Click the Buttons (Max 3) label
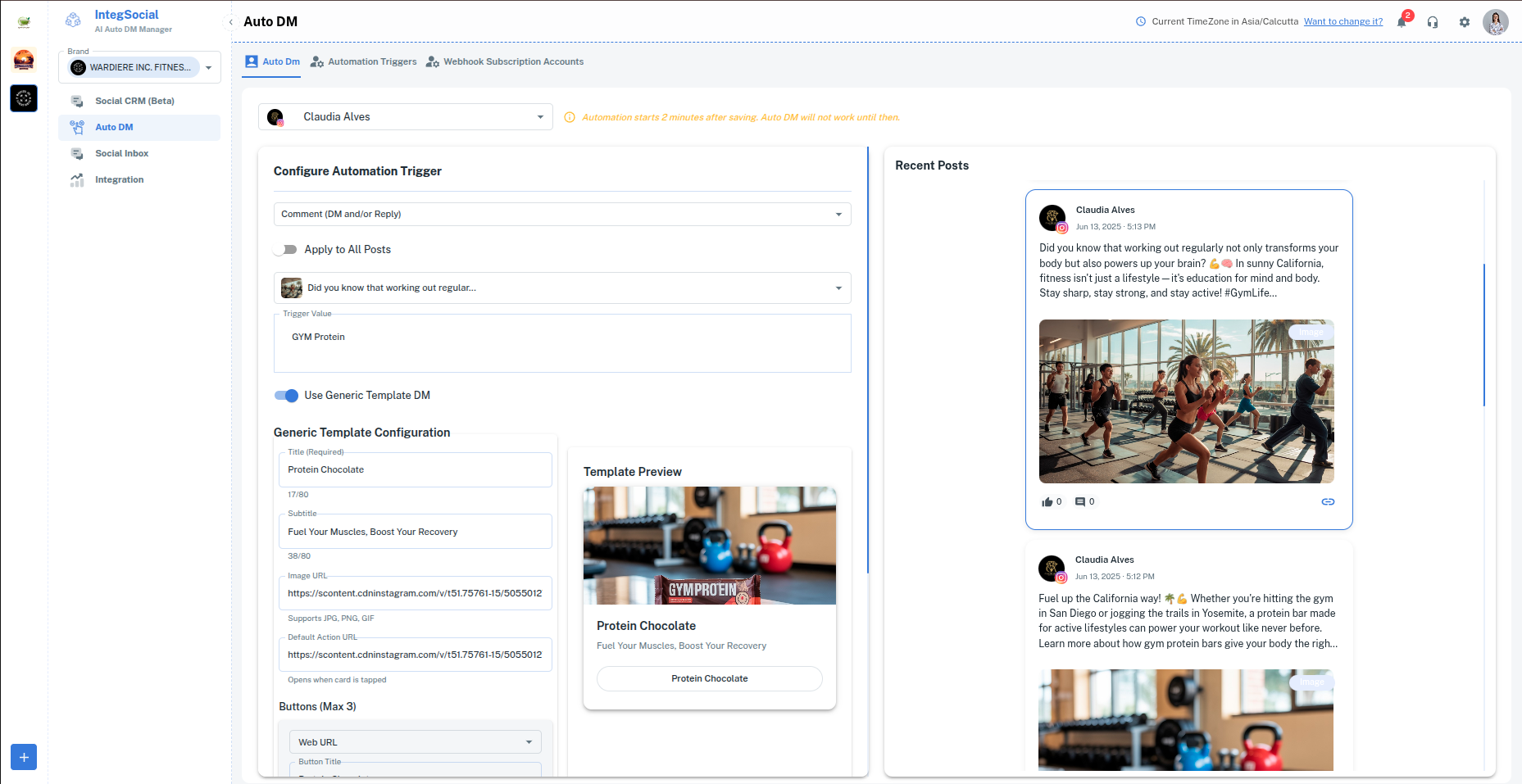 tap(317, 706)
